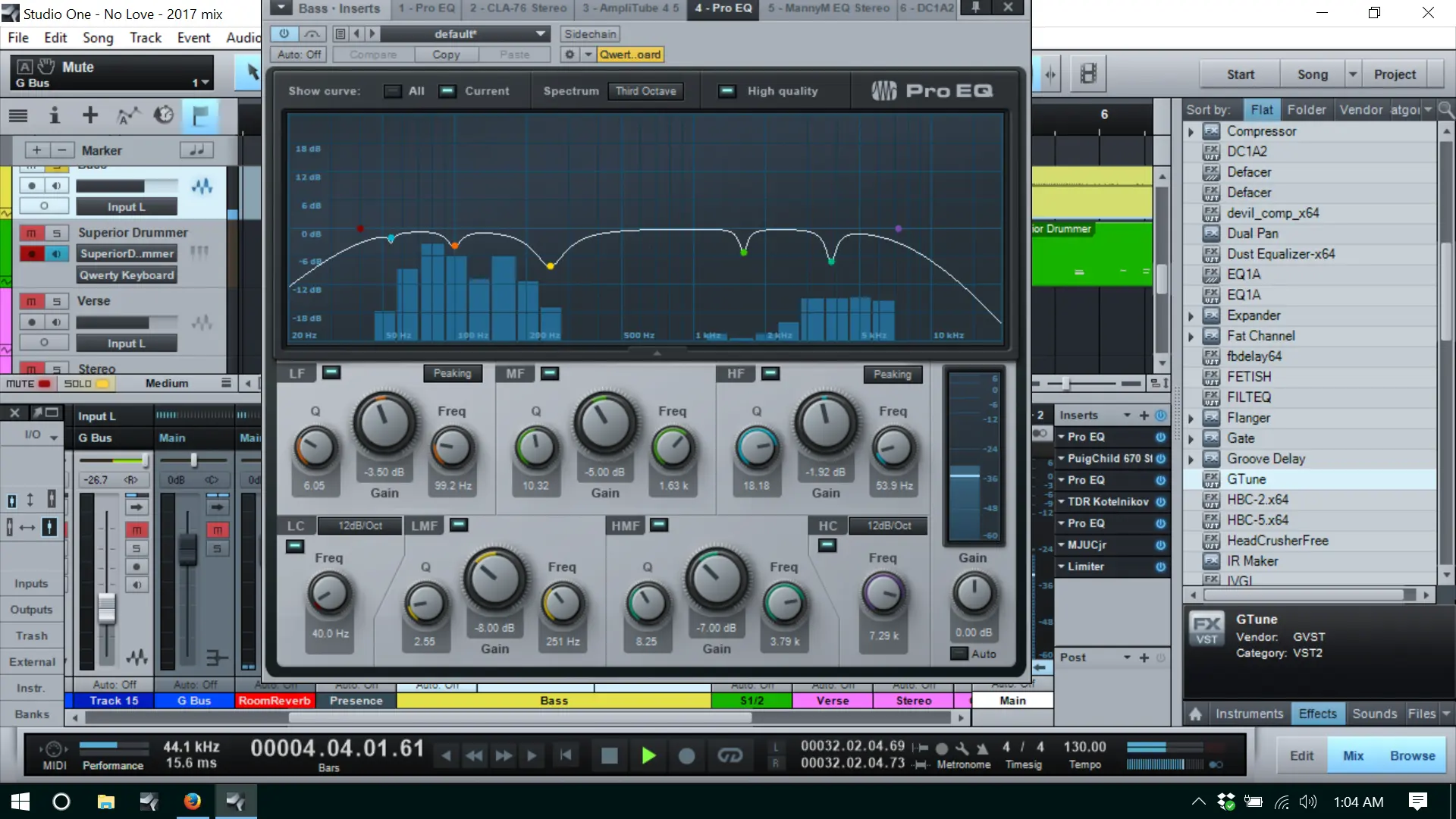The height and width of the screenshot is (819, 1456).
Task: Disable the LF band enable switch
Action: [x=331, y=372]
